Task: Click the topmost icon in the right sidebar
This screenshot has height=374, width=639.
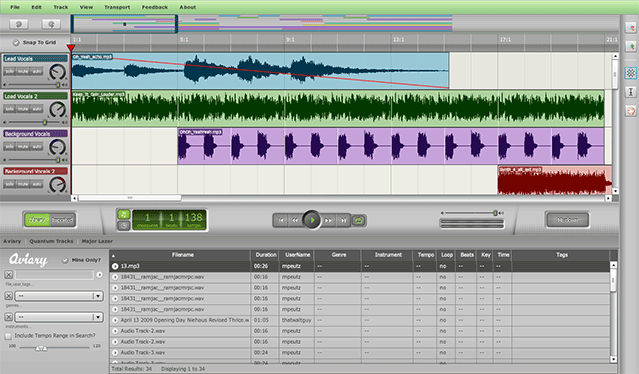Action: pos(631,28)
